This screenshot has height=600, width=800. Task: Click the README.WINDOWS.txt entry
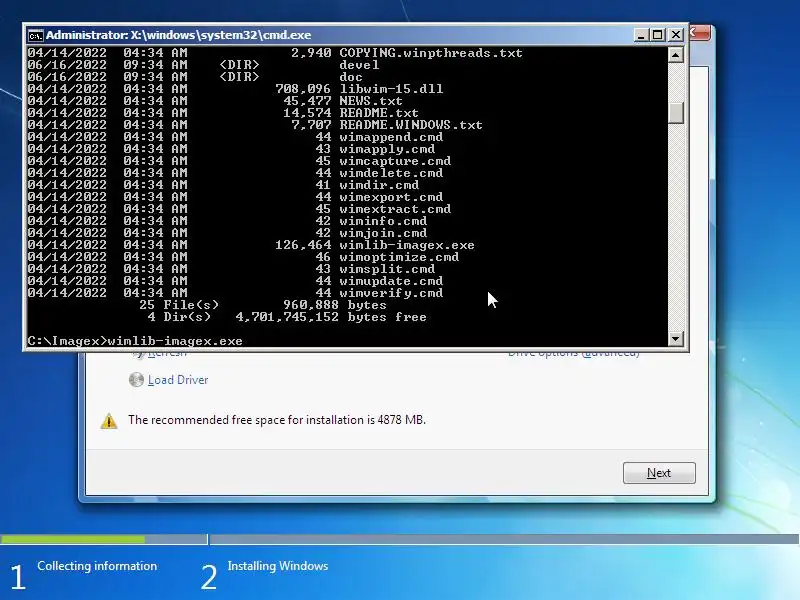(x=411, y=125)
